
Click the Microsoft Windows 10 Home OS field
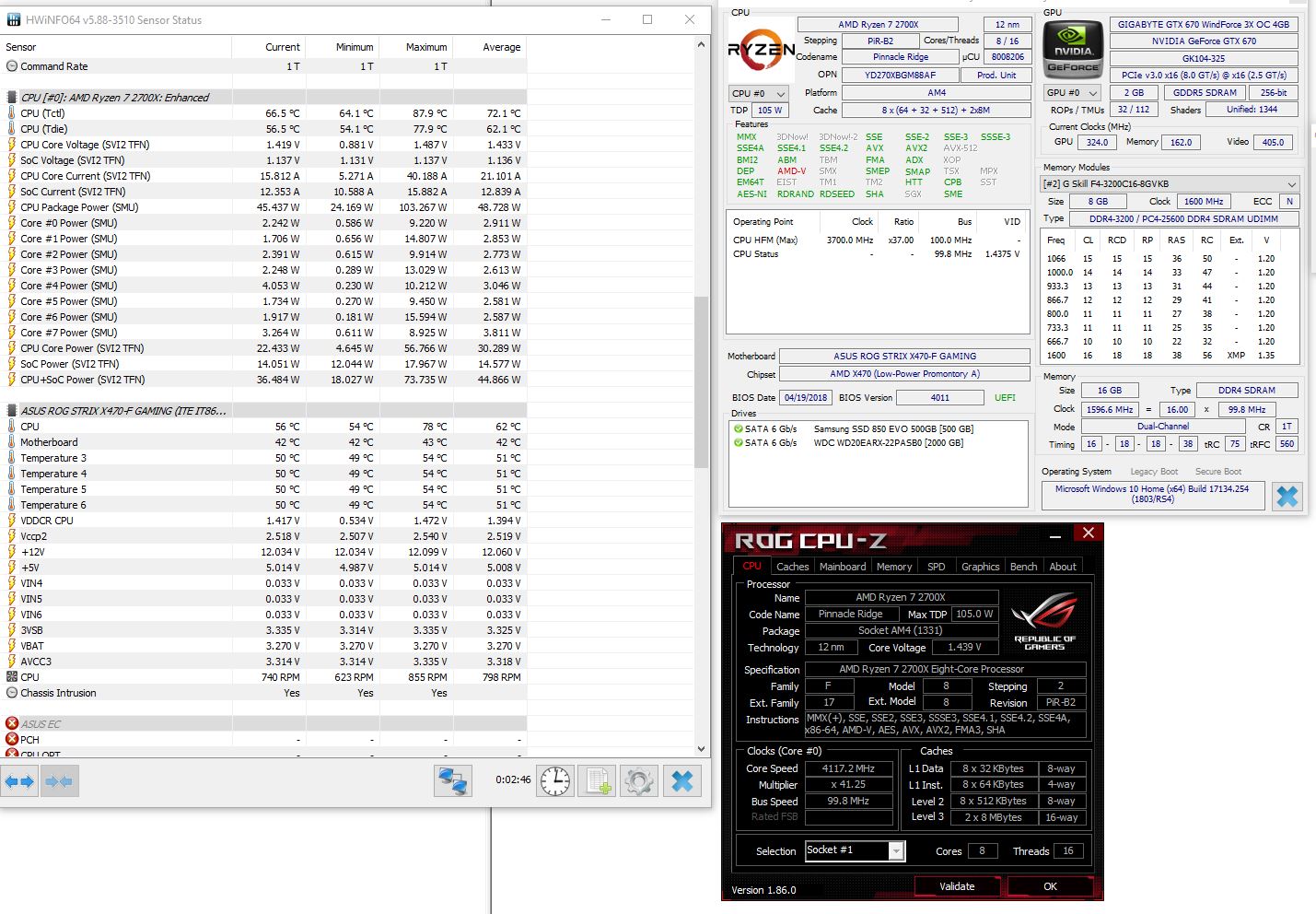coord(1152,494)
